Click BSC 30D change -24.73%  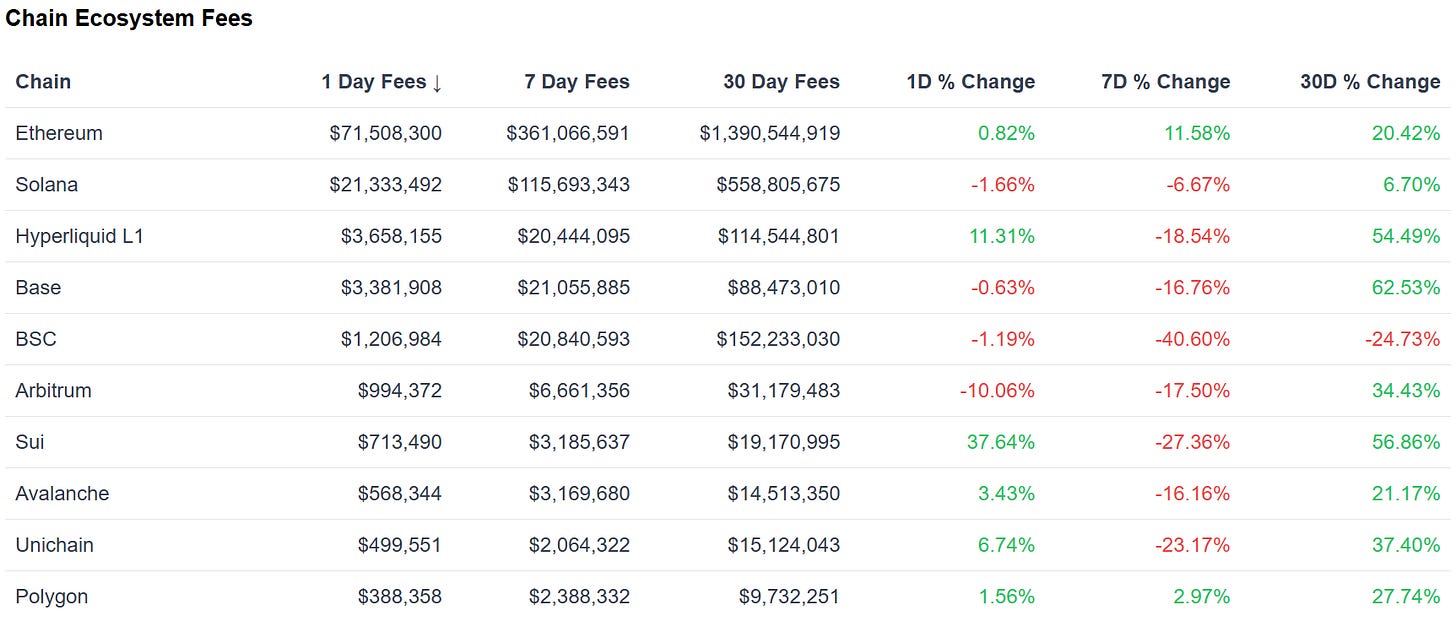[x=1403, y=340]
